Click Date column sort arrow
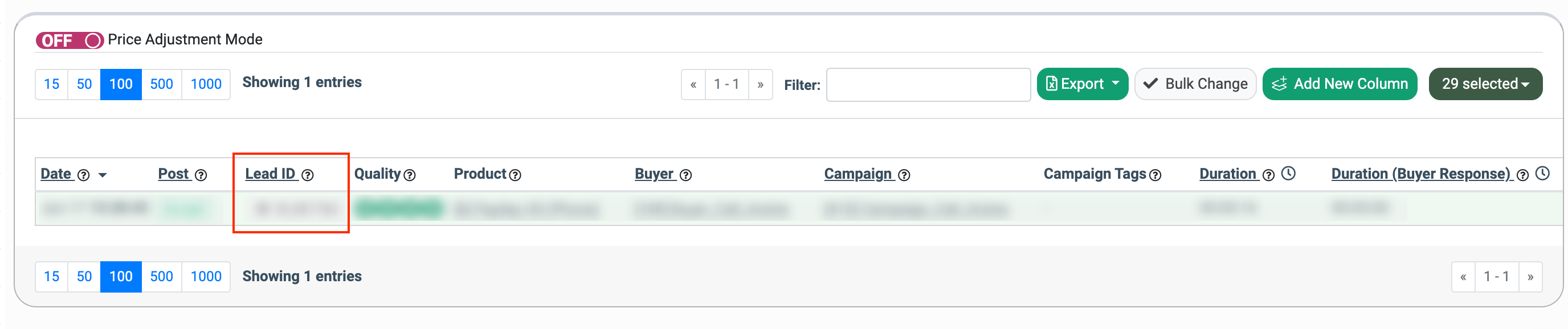The image size is (1568, 329). 102,175
